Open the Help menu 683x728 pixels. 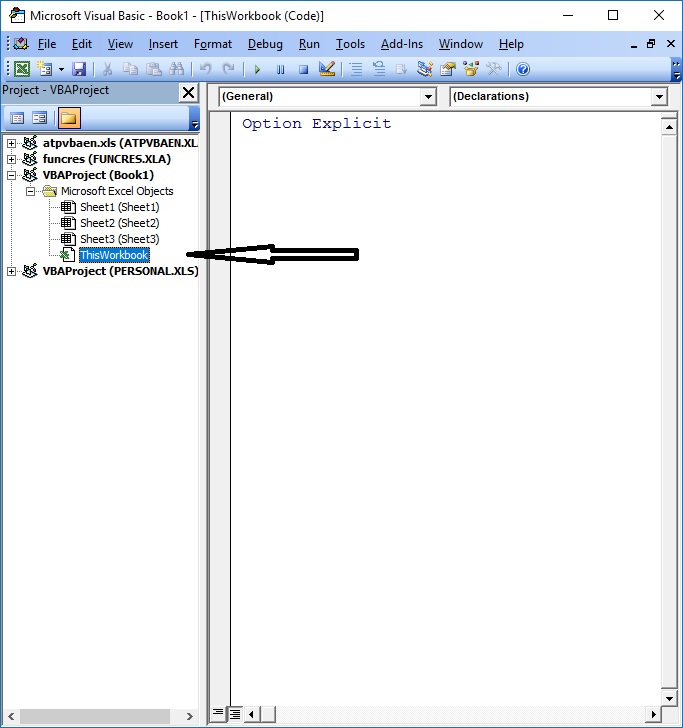(x=511, y=44)
